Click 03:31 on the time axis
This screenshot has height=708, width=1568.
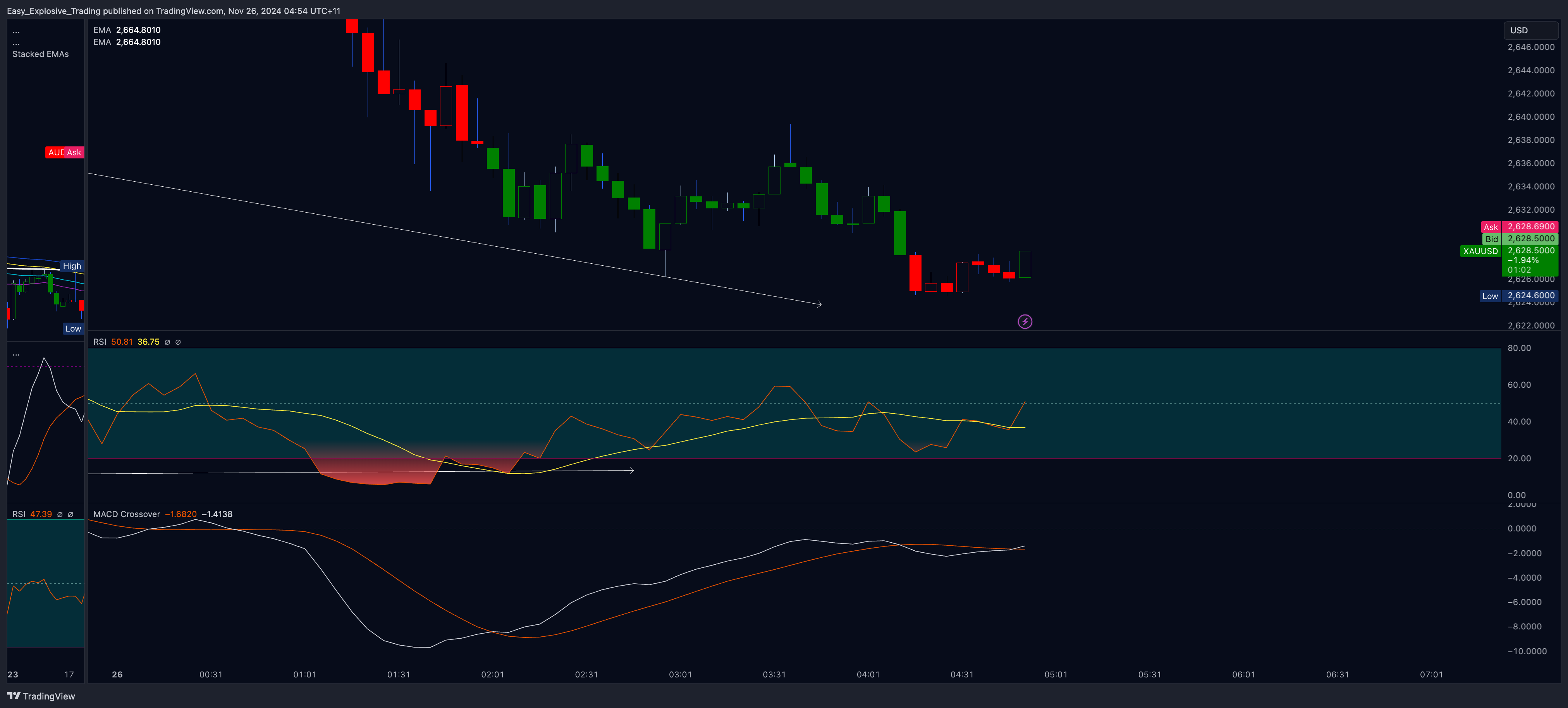click(774, 675)
